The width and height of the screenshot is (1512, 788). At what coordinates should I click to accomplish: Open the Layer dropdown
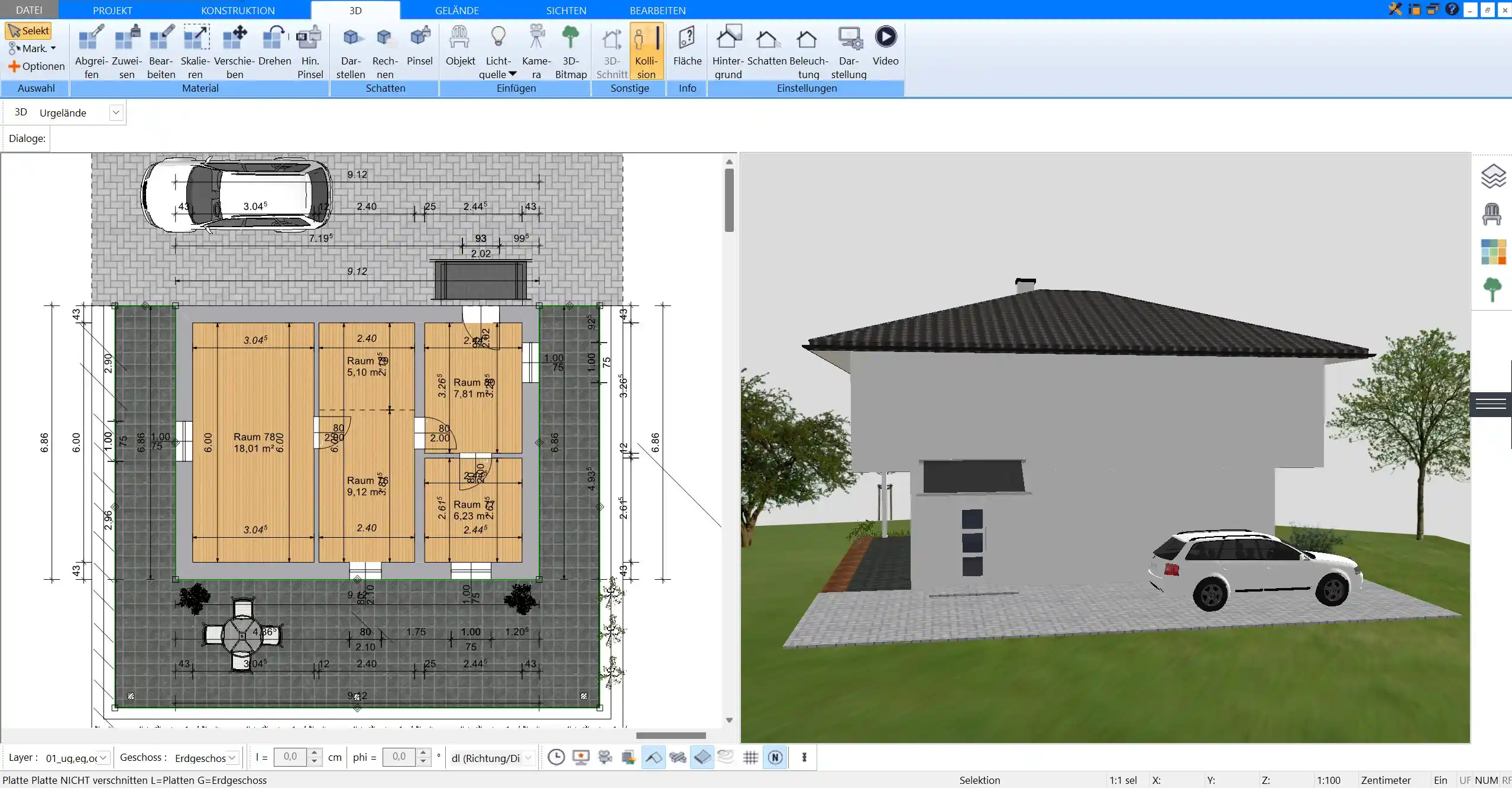[x=103, y=758]
